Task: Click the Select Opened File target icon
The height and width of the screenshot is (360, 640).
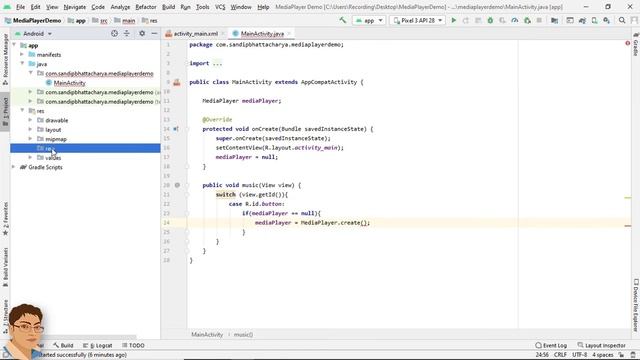Action: tap(114, 33)
